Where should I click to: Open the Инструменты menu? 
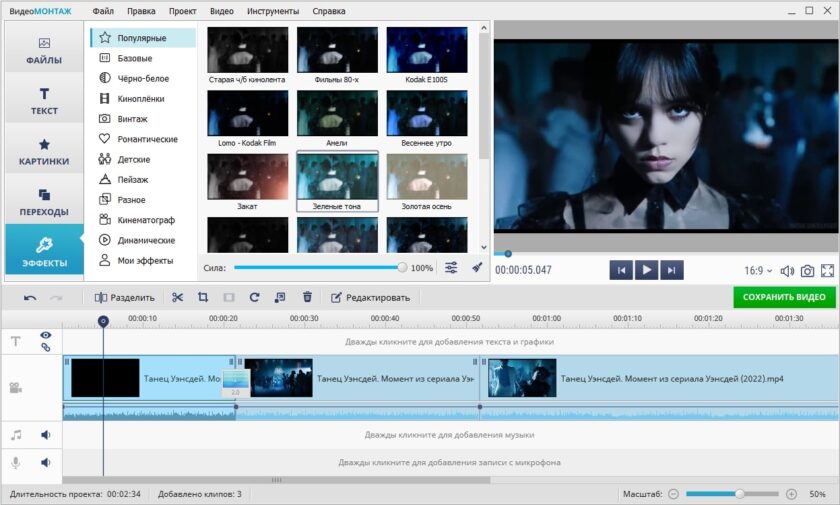tap(272, 11)
